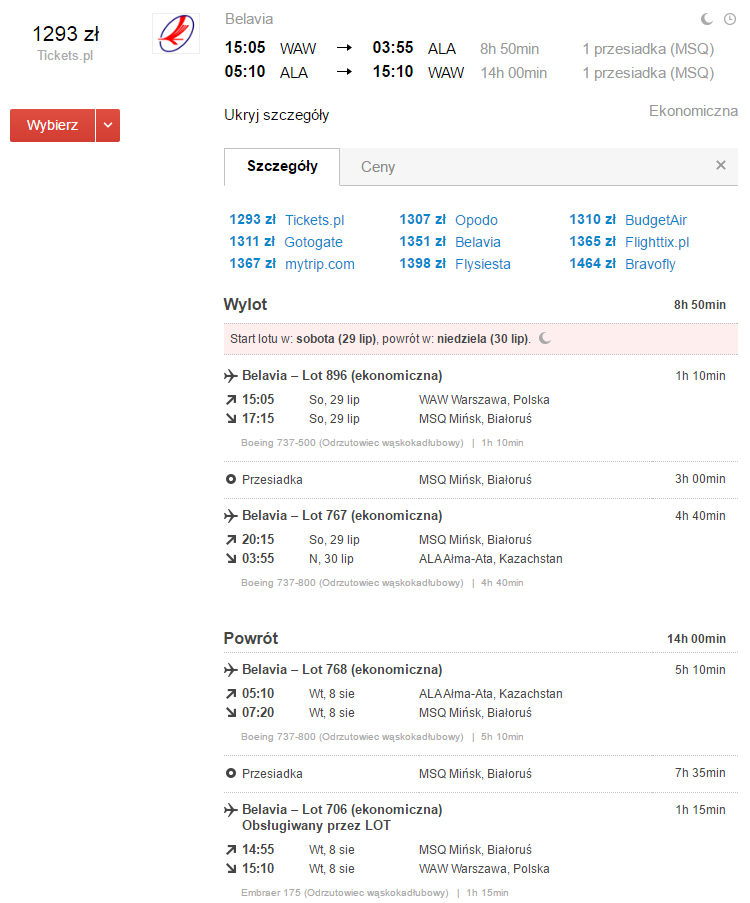
Task: Click the ALA to WAW route arrow
Action: click(x=344, y=72)
